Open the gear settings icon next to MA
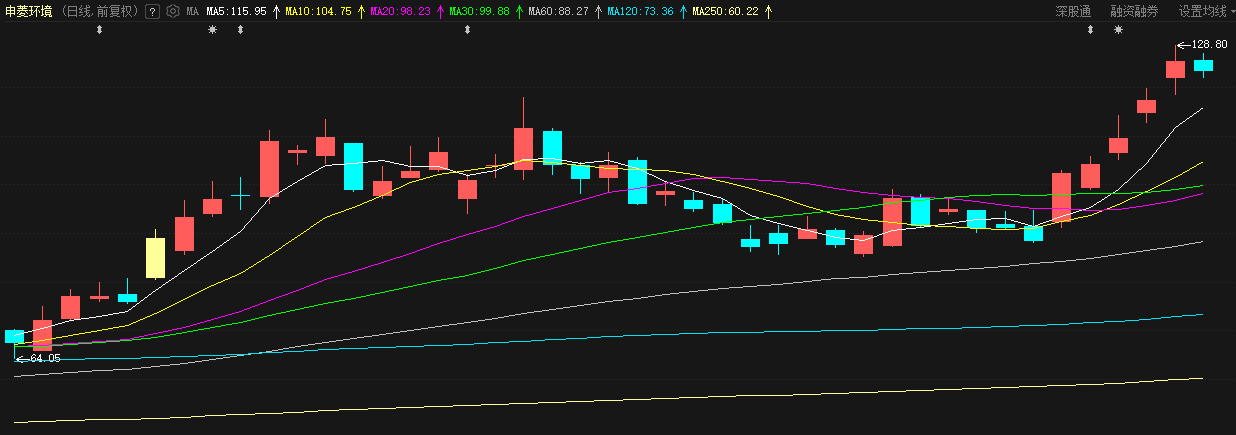The image size is (1236, 435). (173, 12)
